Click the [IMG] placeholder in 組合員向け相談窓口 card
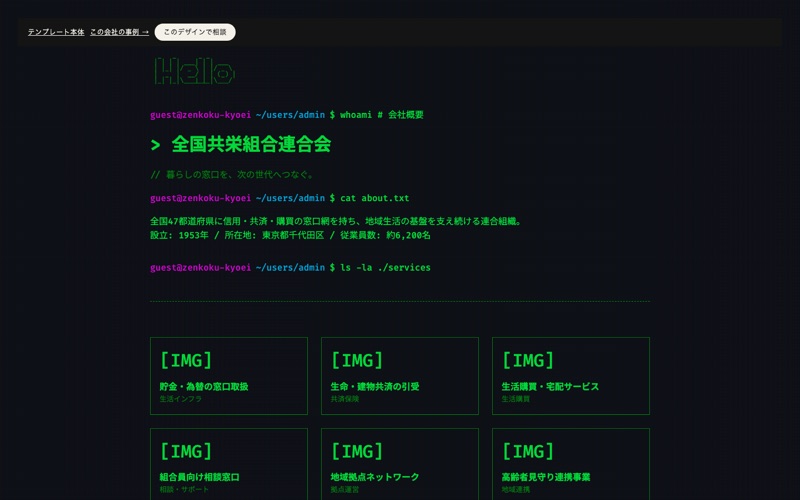Screen dimensions: 800x500 [186, 452]
